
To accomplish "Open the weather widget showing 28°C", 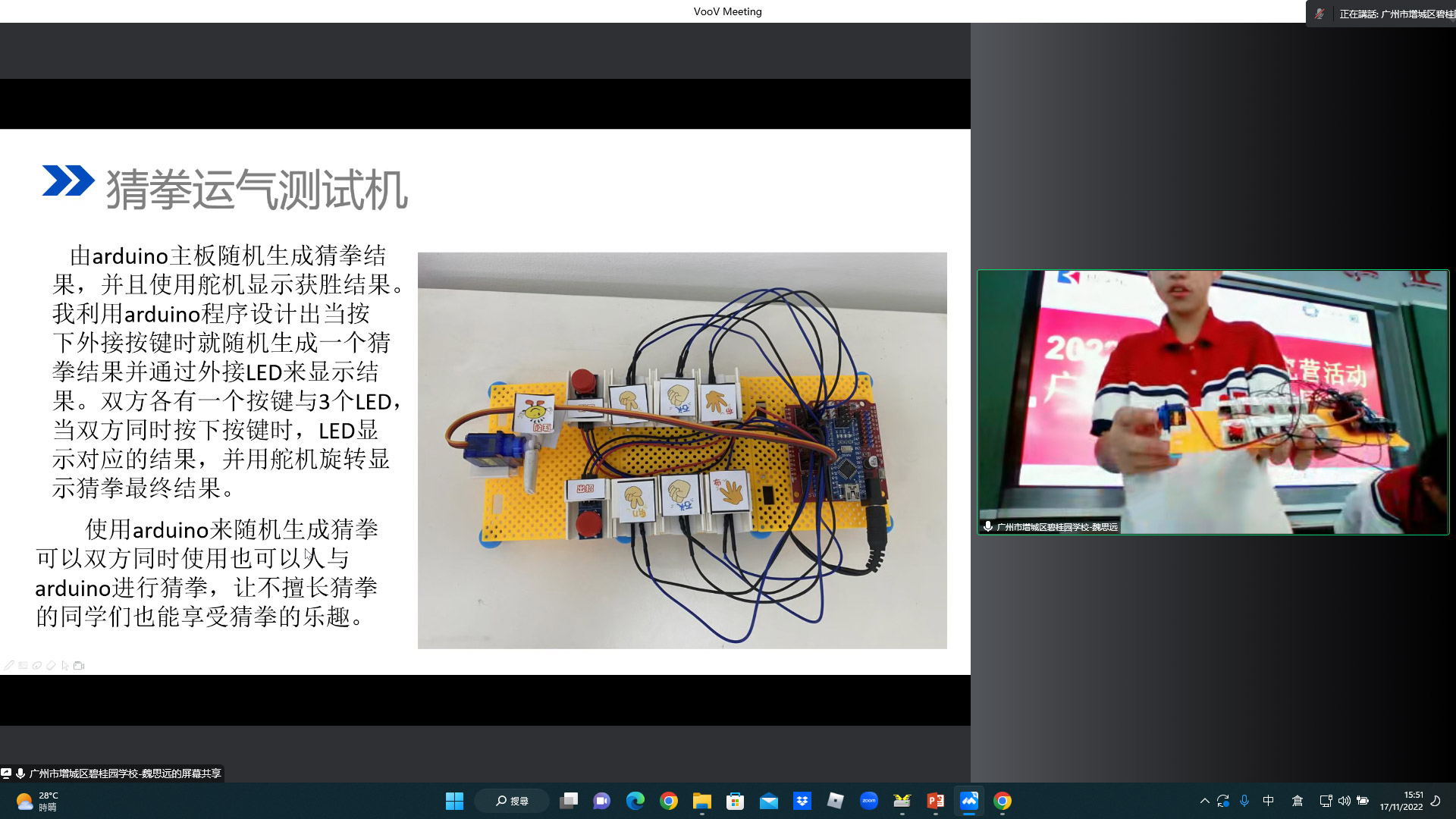I will coord(37,801).
